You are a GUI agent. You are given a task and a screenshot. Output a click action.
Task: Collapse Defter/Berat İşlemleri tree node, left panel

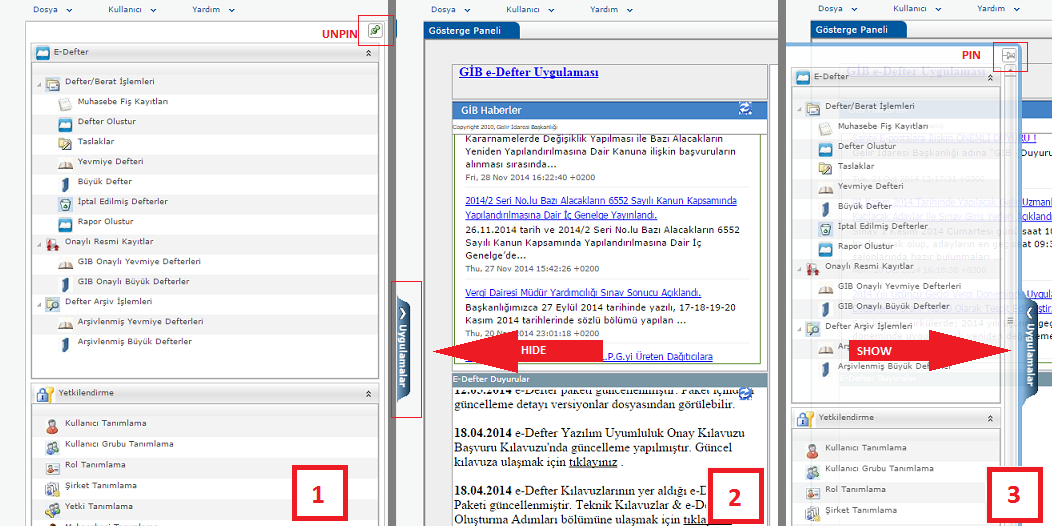click(39, 85)
